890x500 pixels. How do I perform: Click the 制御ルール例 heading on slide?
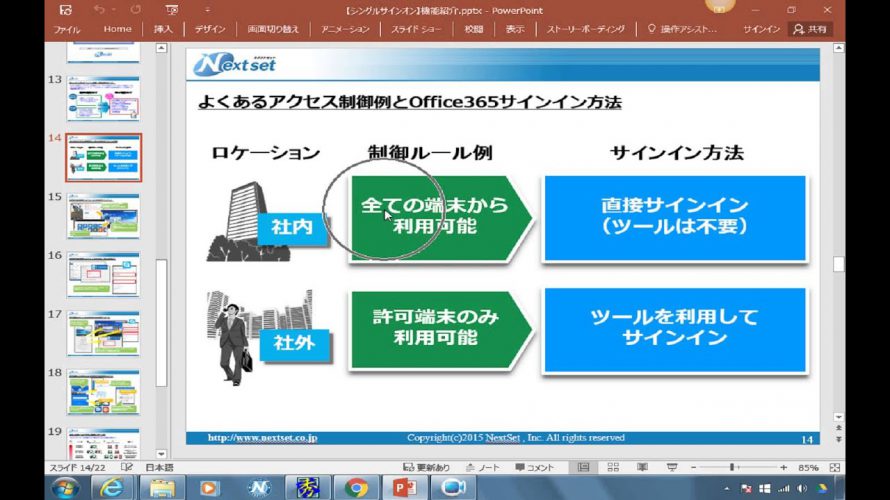tap(430, 153)
